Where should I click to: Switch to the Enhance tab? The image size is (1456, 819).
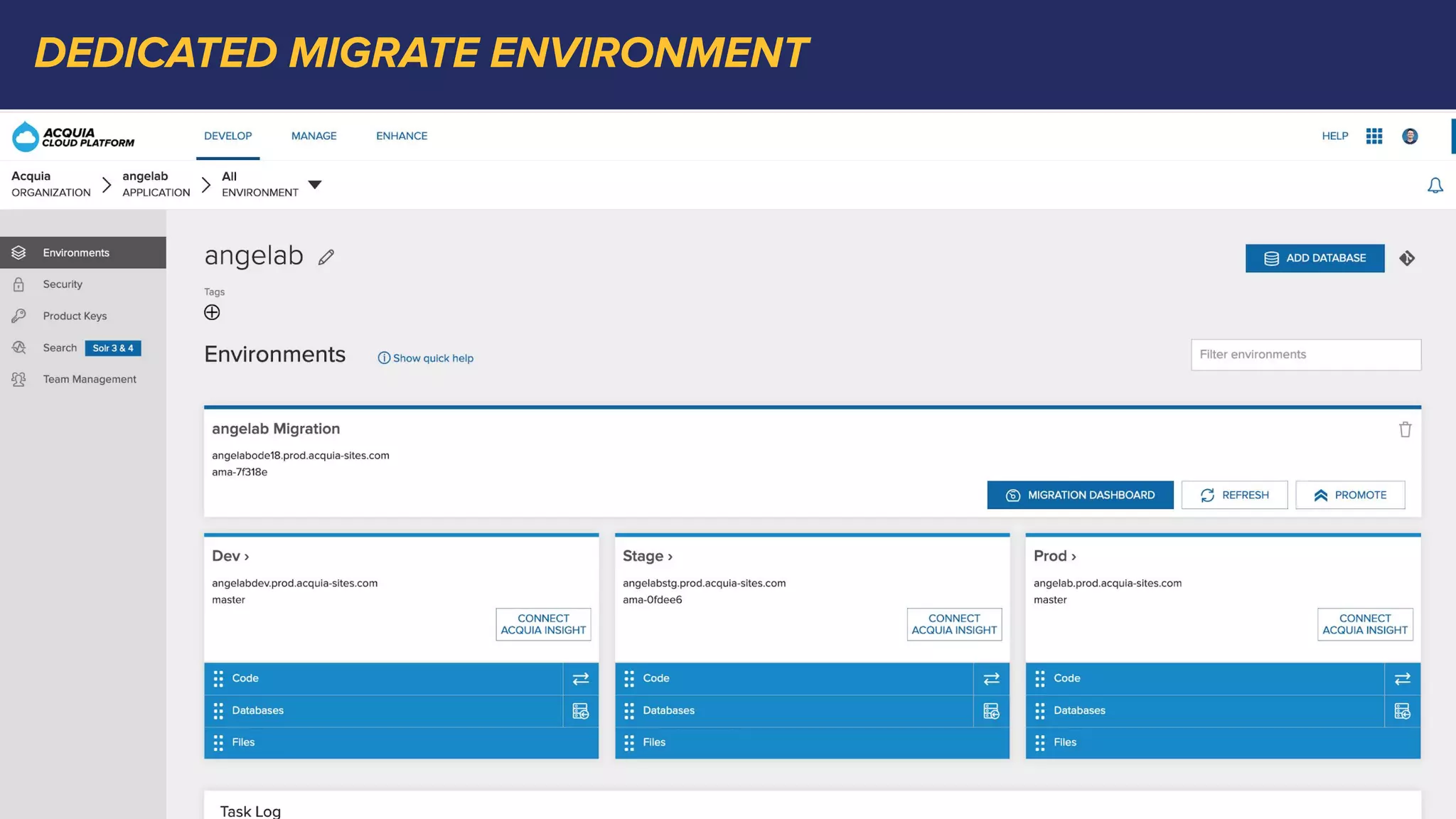click(402, 136)
